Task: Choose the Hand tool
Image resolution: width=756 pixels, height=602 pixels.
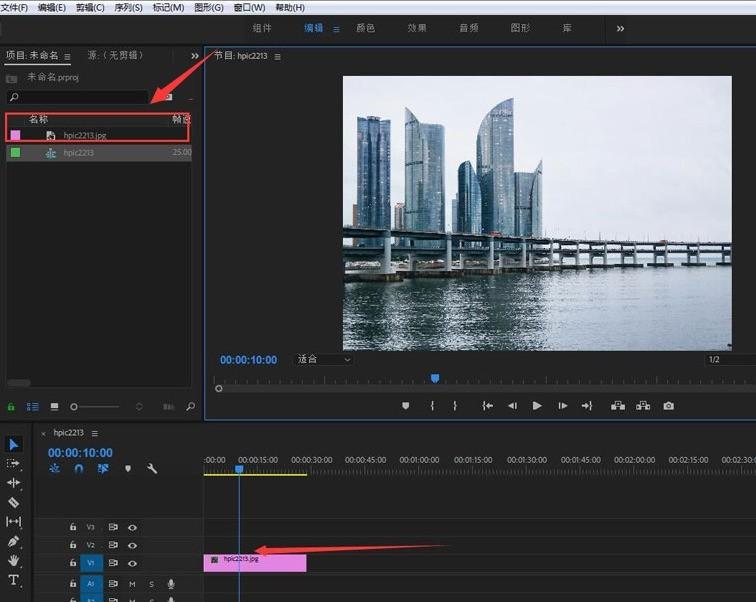Action: [x=14, y=561]
